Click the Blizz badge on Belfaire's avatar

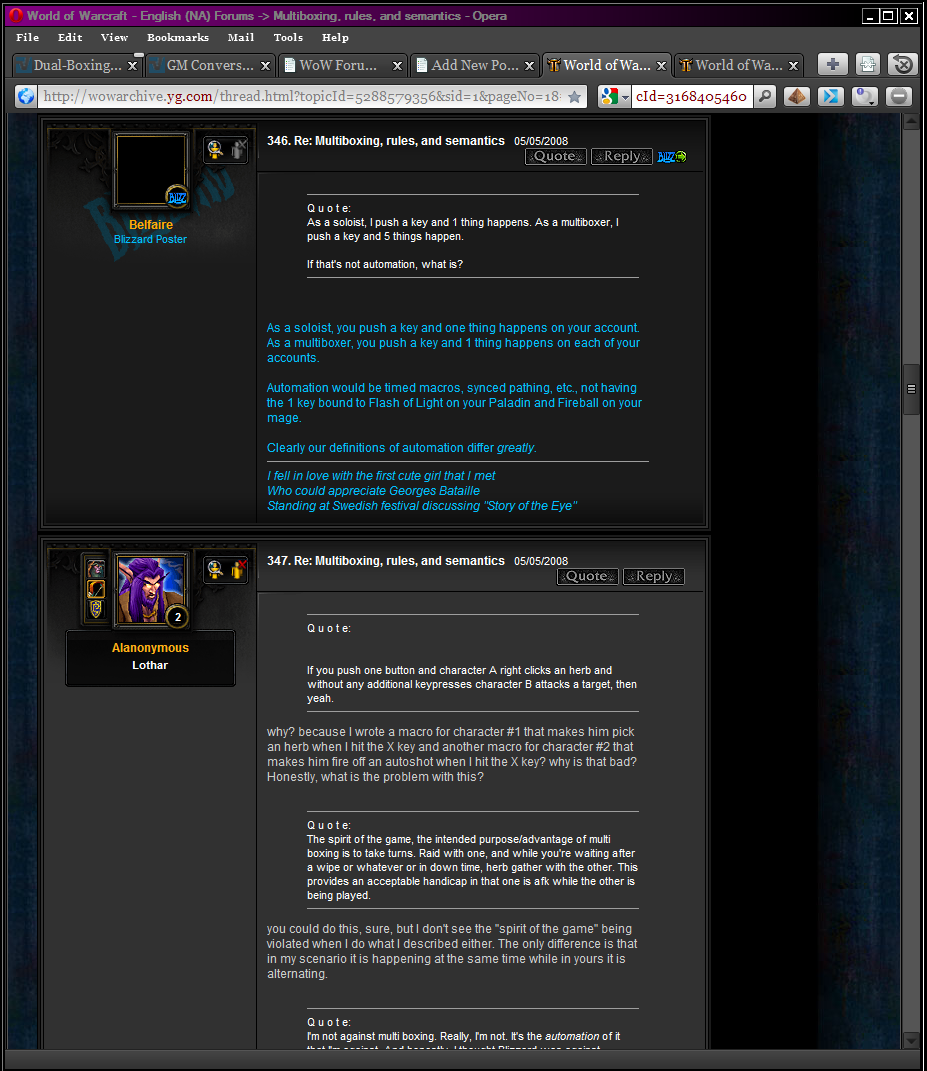coord(177,197)
